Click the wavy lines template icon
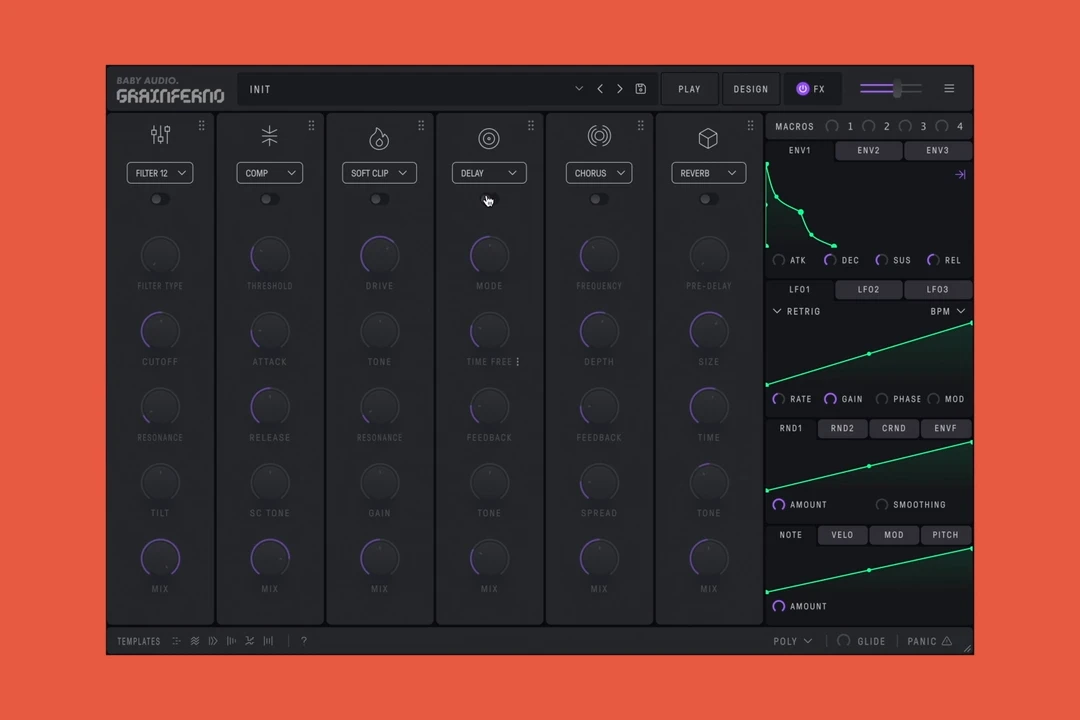1080x720 pixels. 195,641
